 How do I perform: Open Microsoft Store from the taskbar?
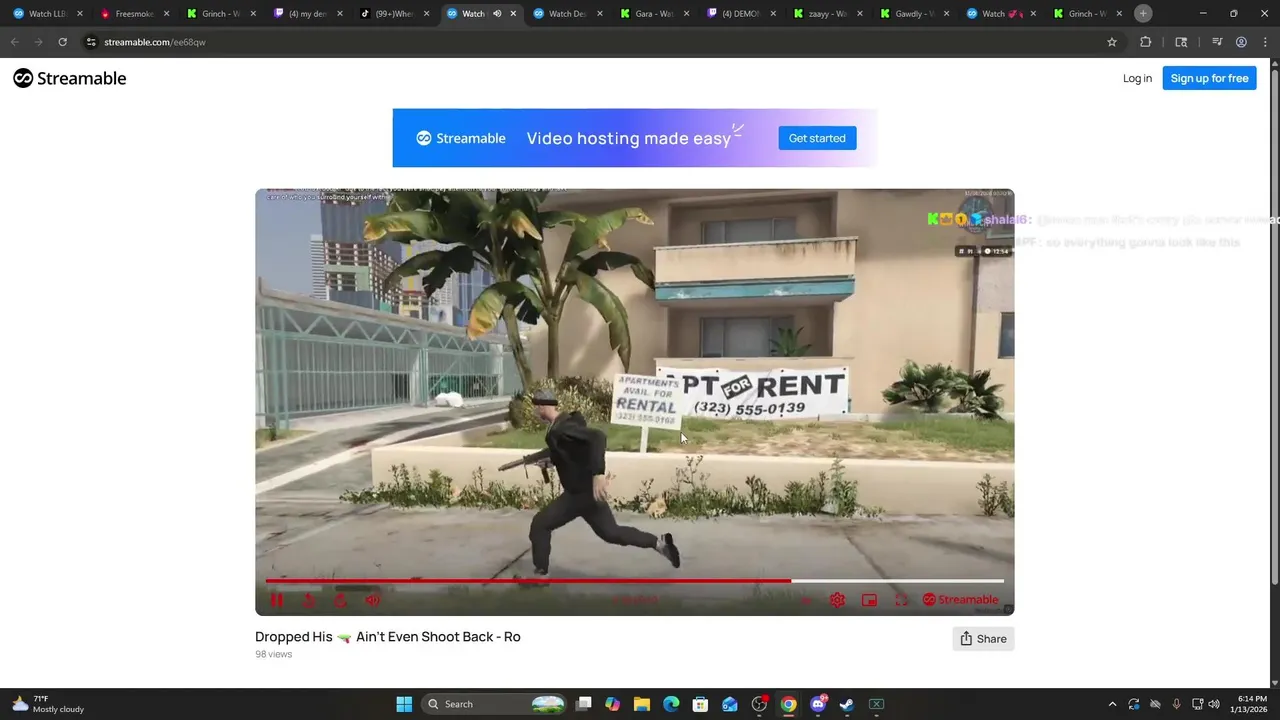[x=700, y=704]
